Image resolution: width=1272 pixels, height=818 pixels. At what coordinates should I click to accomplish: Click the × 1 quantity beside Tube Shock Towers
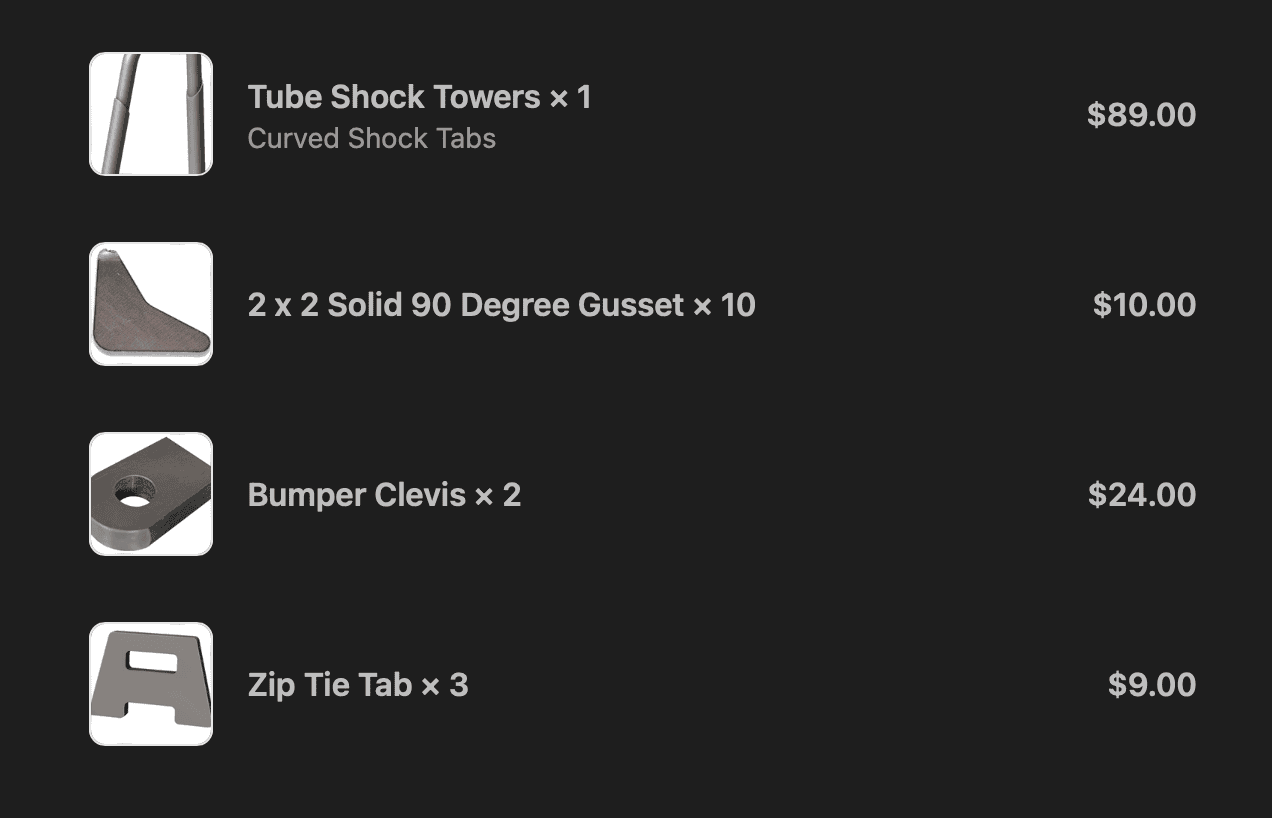pyautogui.click(x=570, y=97)
